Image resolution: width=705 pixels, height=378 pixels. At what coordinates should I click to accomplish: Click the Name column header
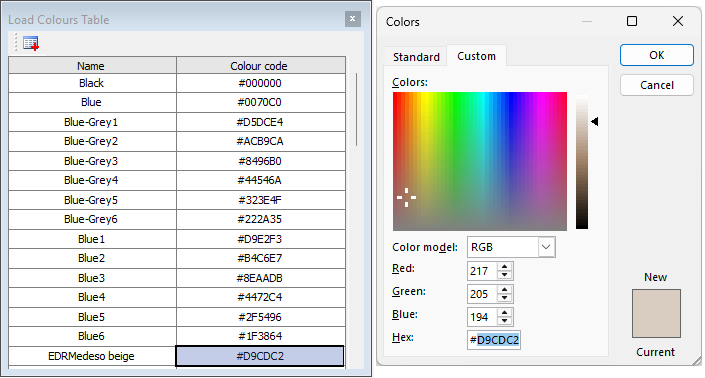click(92, 66)
